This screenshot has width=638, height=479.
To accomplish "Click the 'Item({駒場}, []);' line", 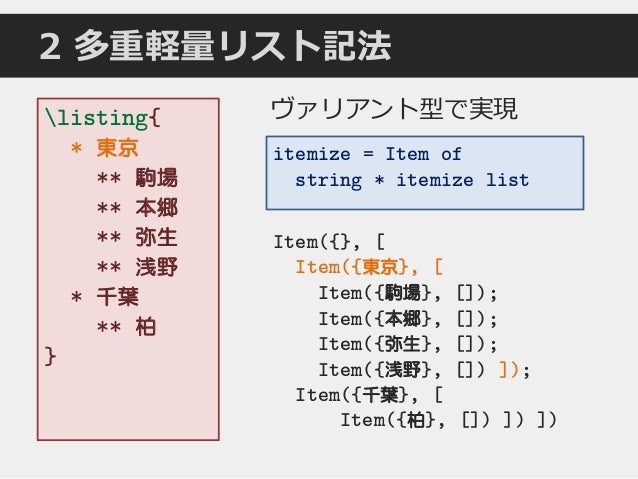I will (408, 293).
